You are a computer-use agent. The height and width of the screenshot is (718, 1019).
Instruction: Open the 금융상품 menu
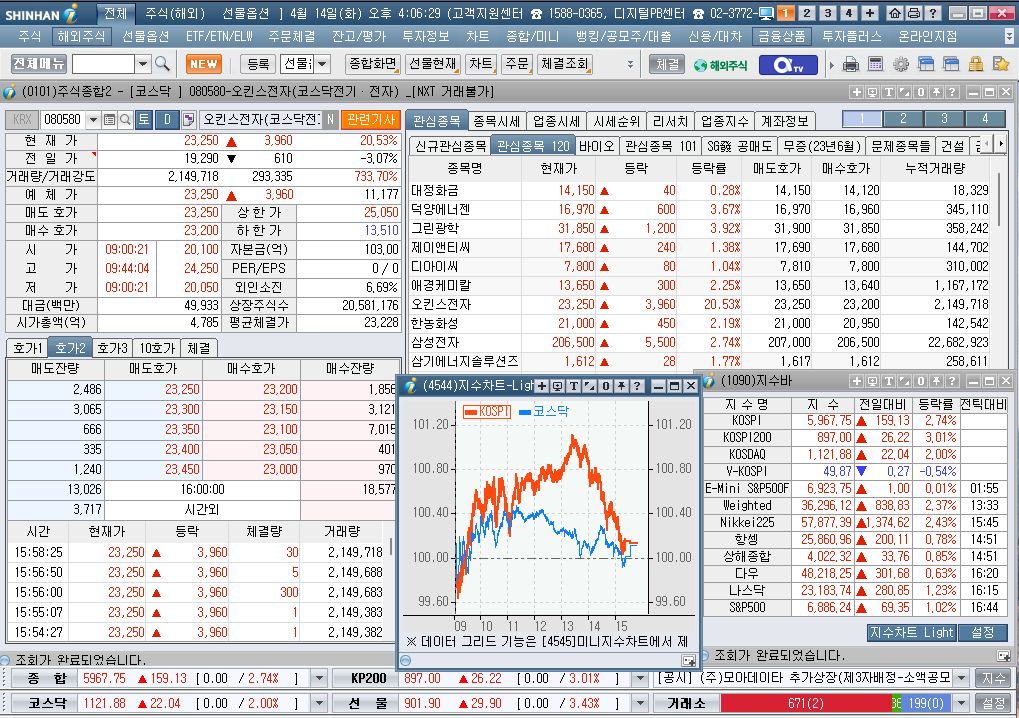[x=782, y=36]
